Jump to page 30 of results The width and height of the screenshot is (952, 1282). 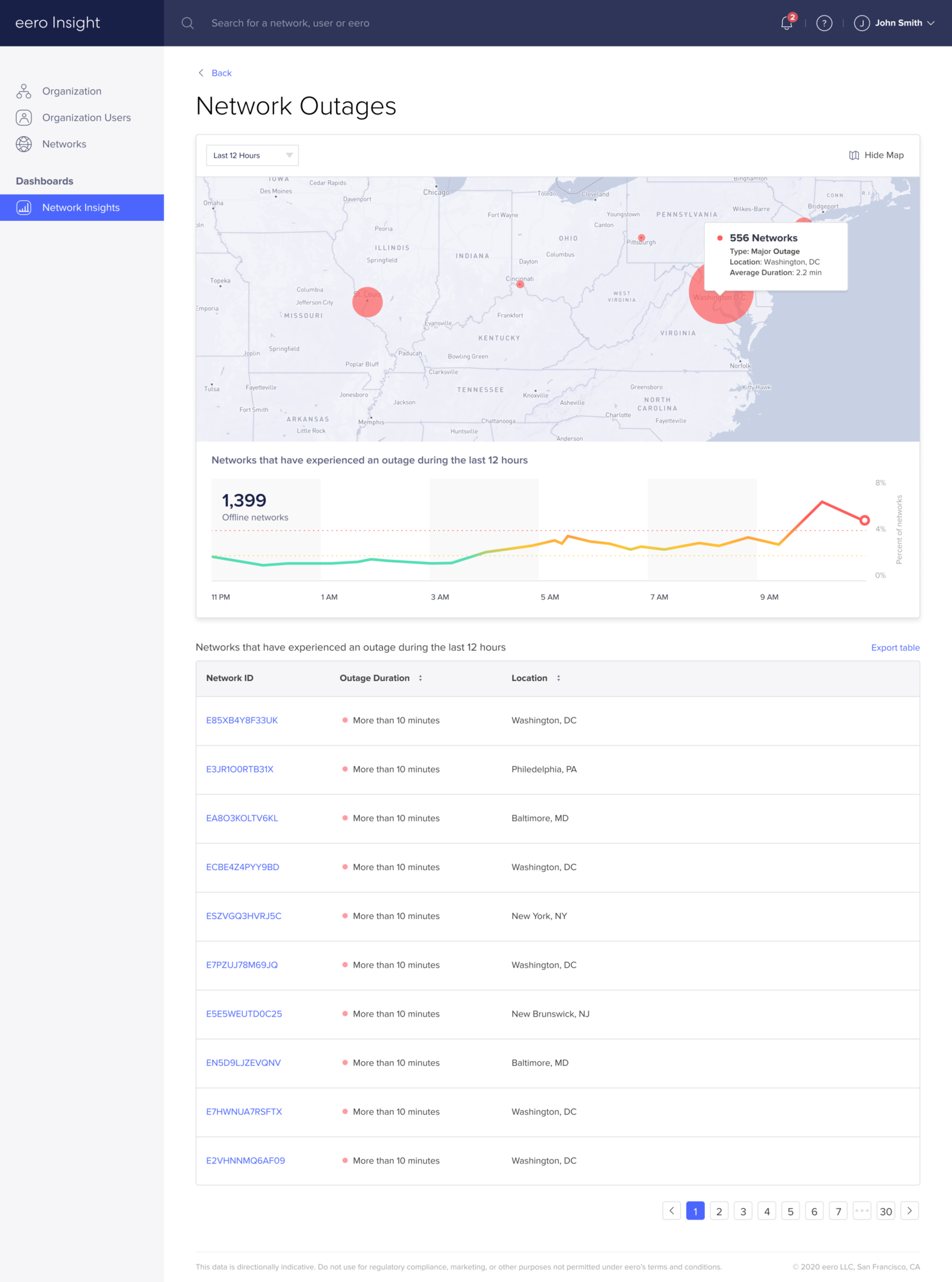pos(886,1211)
